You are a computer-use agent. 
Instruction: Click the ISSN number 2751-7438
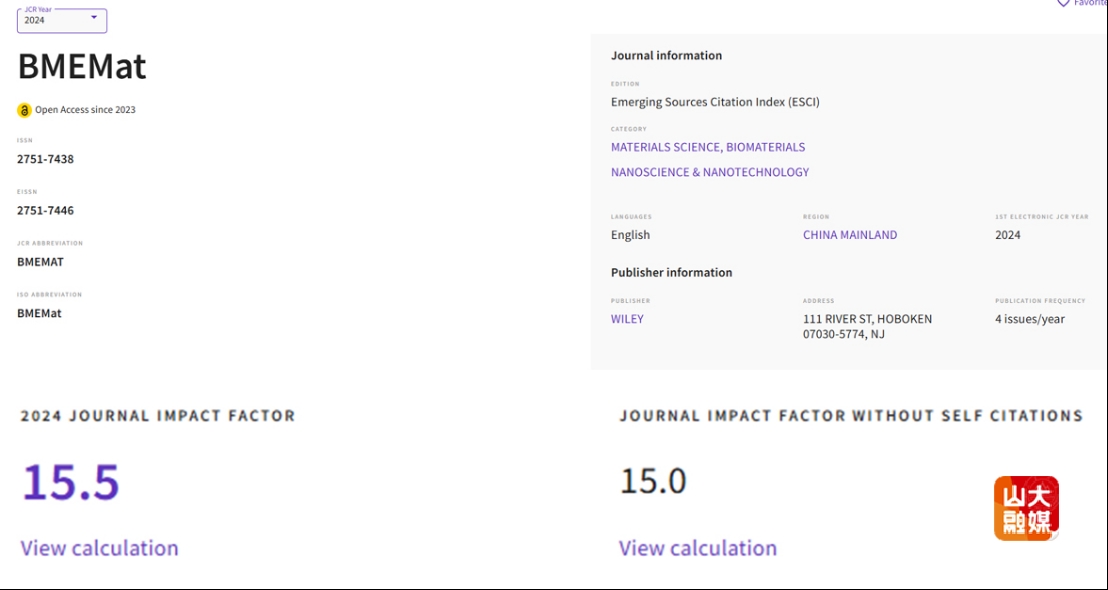[45, 159]
